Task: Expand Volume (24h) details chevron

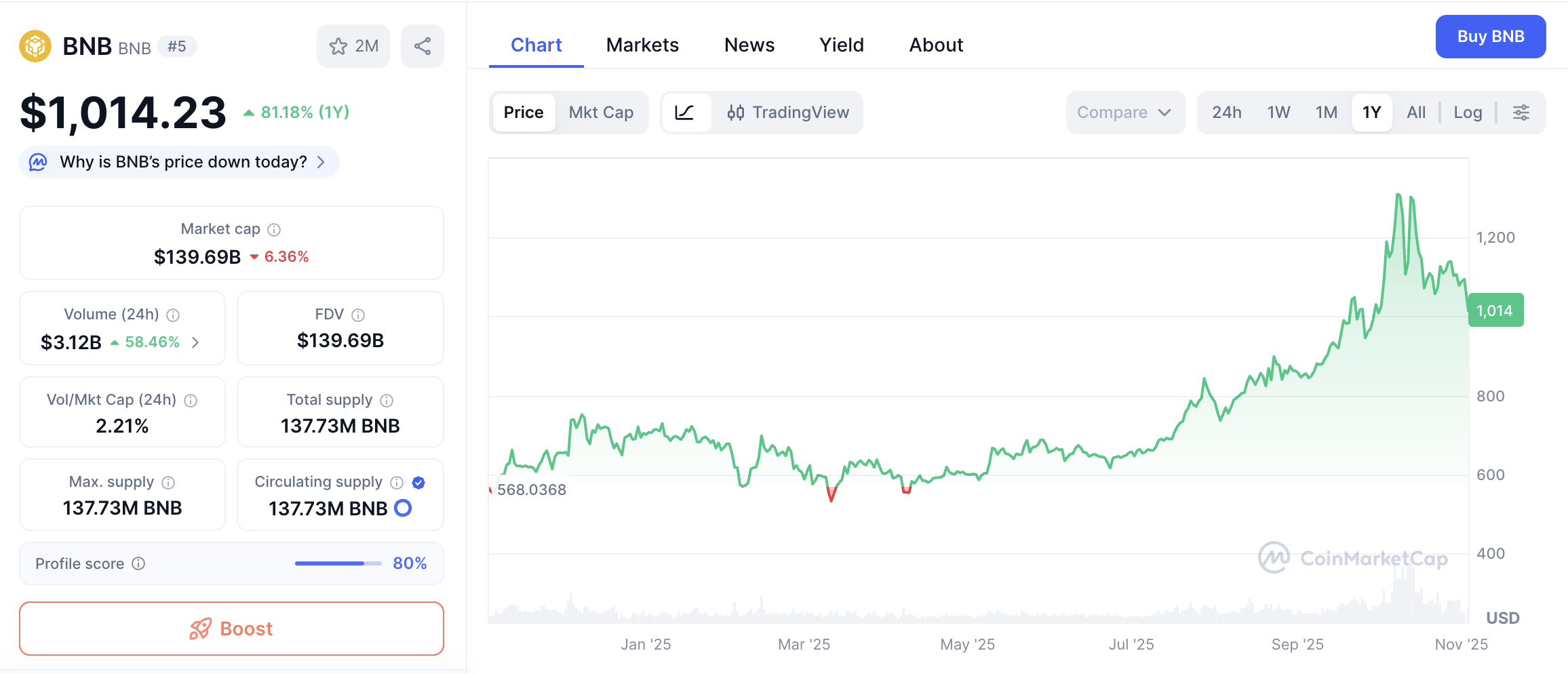Action: point(195,342)
